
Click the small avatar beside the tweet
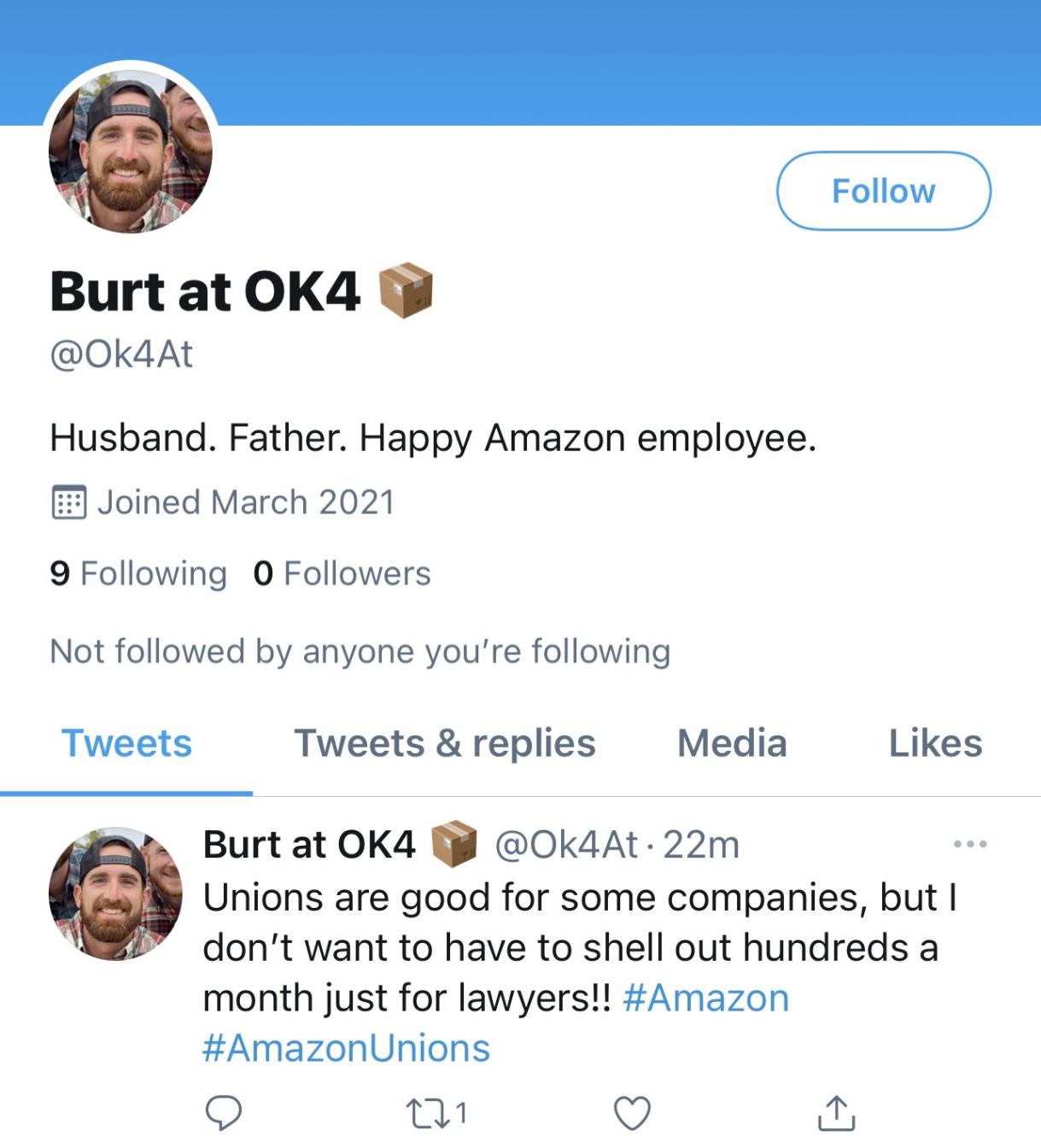click(115, 893)
